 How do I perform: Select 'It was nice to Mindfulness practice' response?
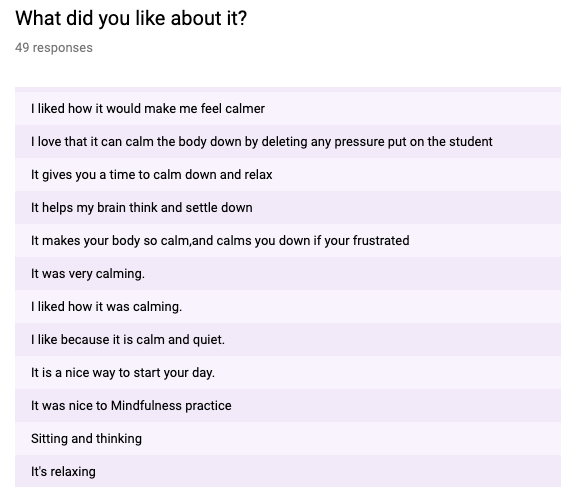pyautogui.click(x=288, y=406)
